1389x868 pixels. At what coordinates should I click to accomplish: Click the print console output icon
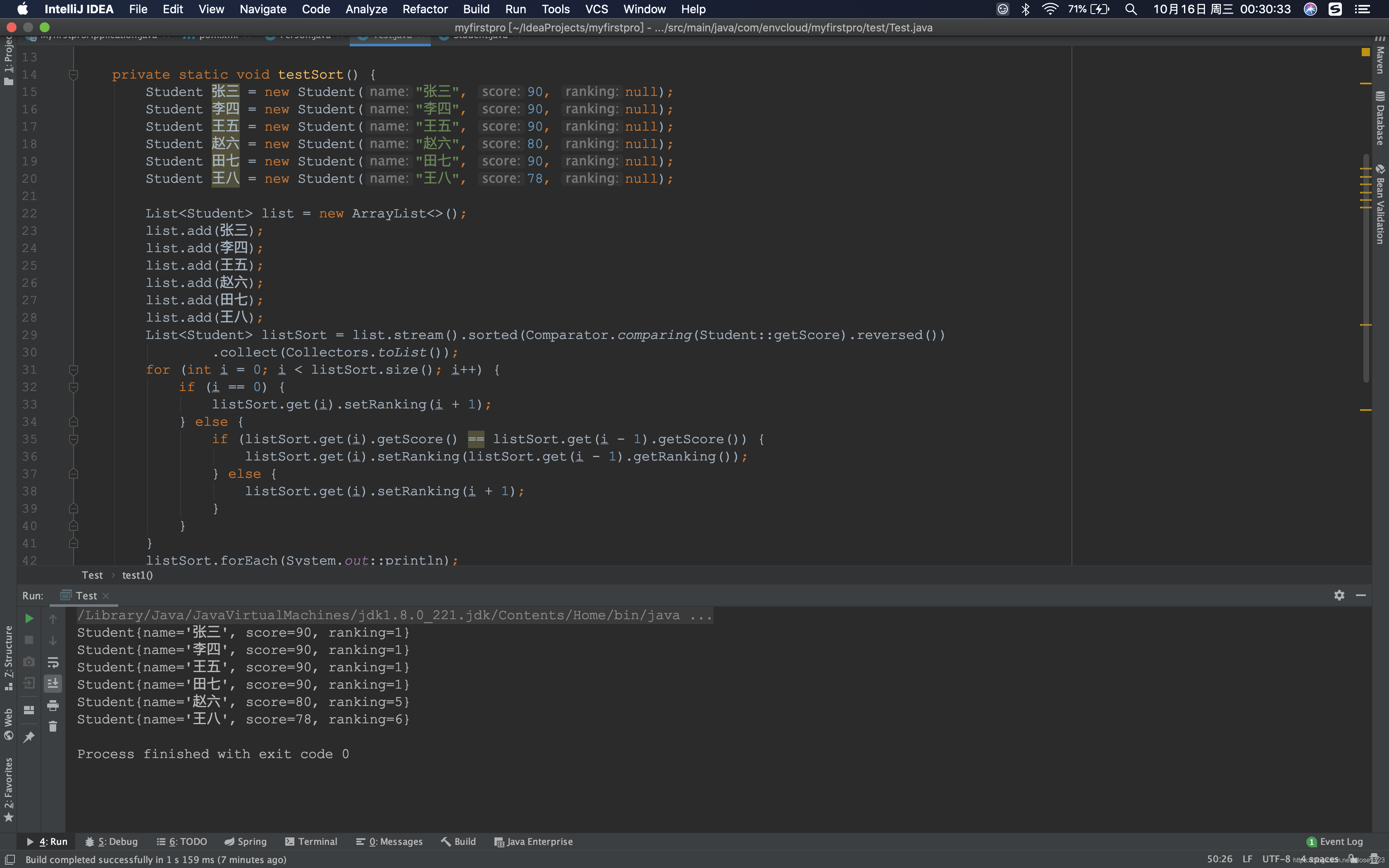pyautogui.click(x=53, y=705)
